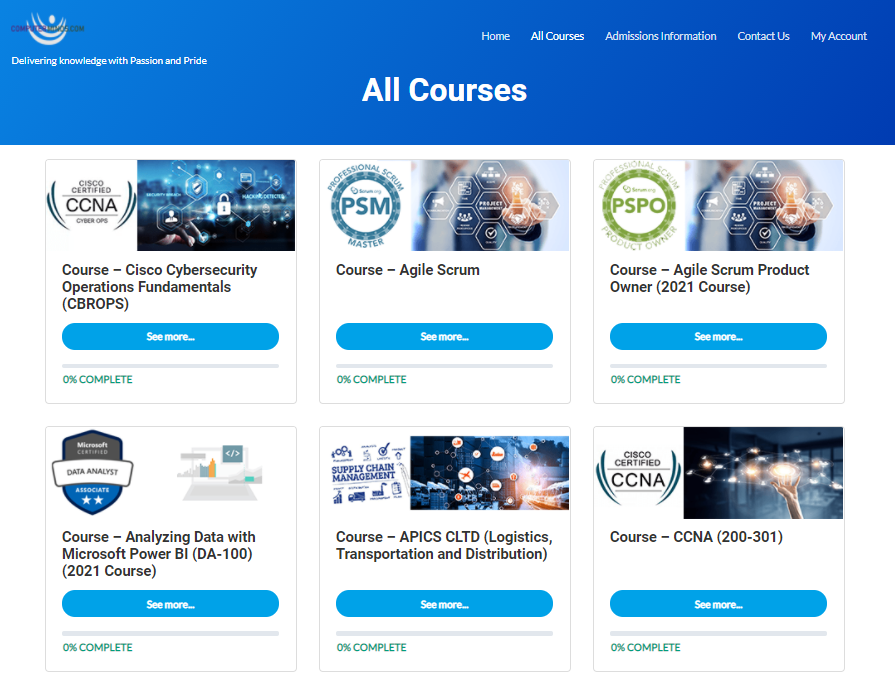Screen dimensions: 895x677
Task: Click Microsoft Certified Data Analyst badge icon
Action: (x=92, y=472)
